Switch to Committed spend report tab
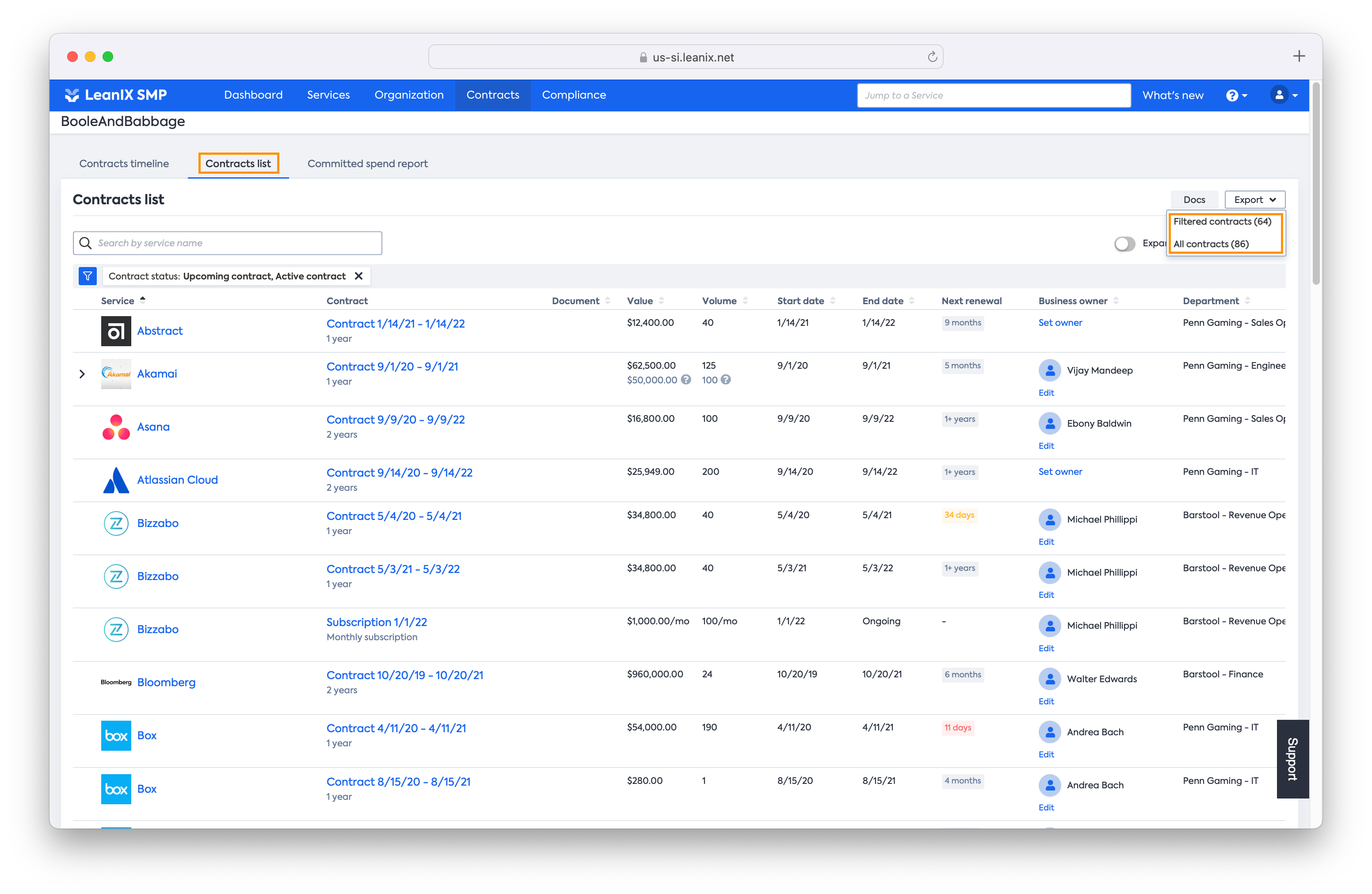This screenshot has height=894, width=1372. click(367, 163)
